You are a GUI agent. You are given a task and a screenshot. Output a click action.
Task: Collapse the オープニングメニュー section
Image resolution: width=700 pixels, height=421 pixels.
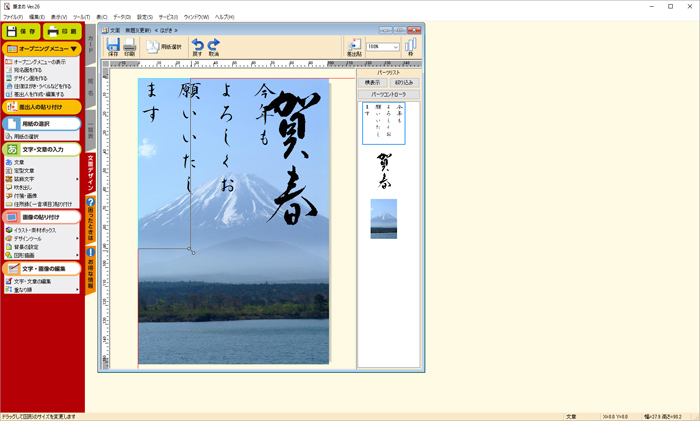click(73, 49)
